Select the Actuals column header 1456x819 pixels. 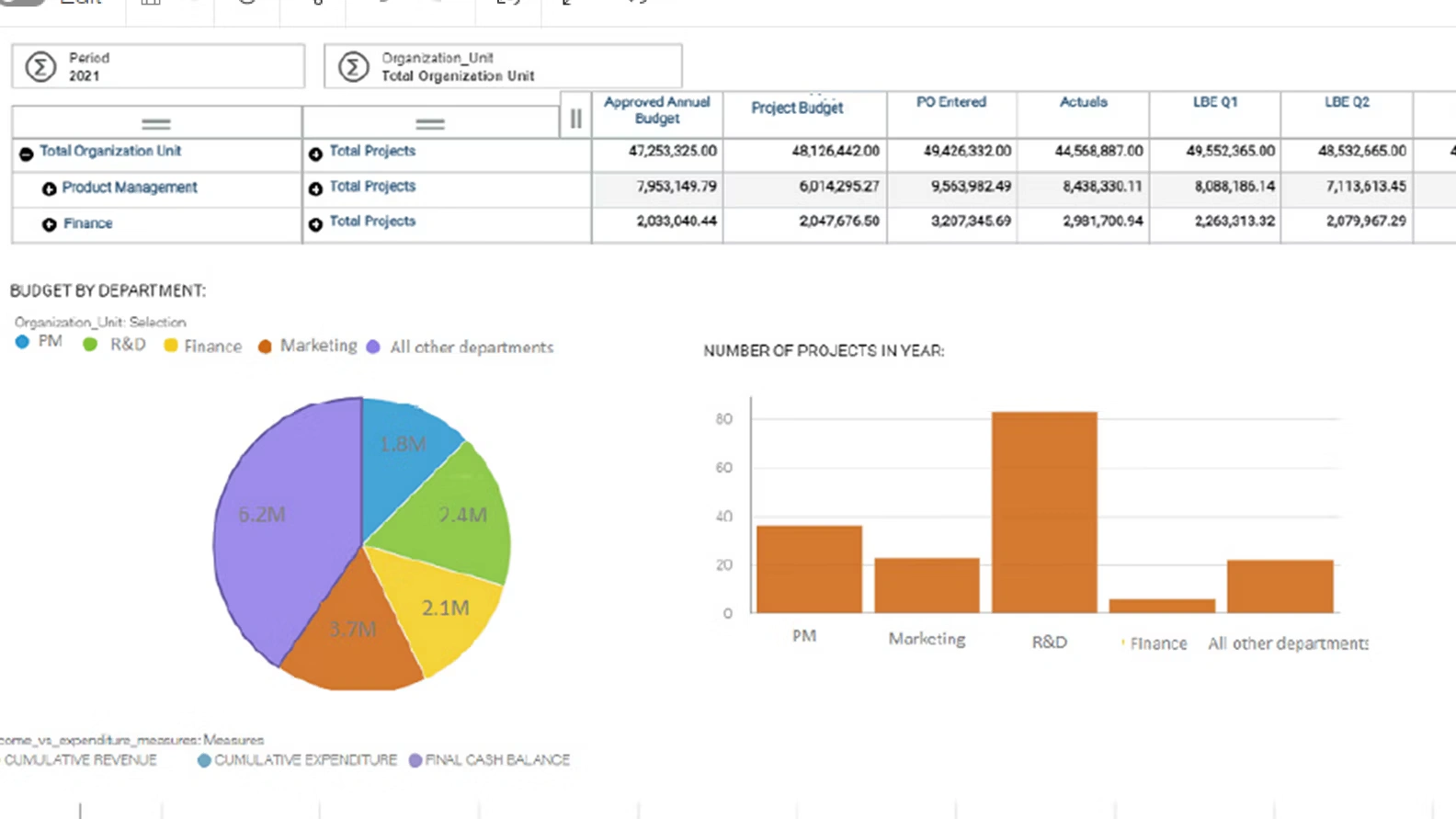(1083, 102)
